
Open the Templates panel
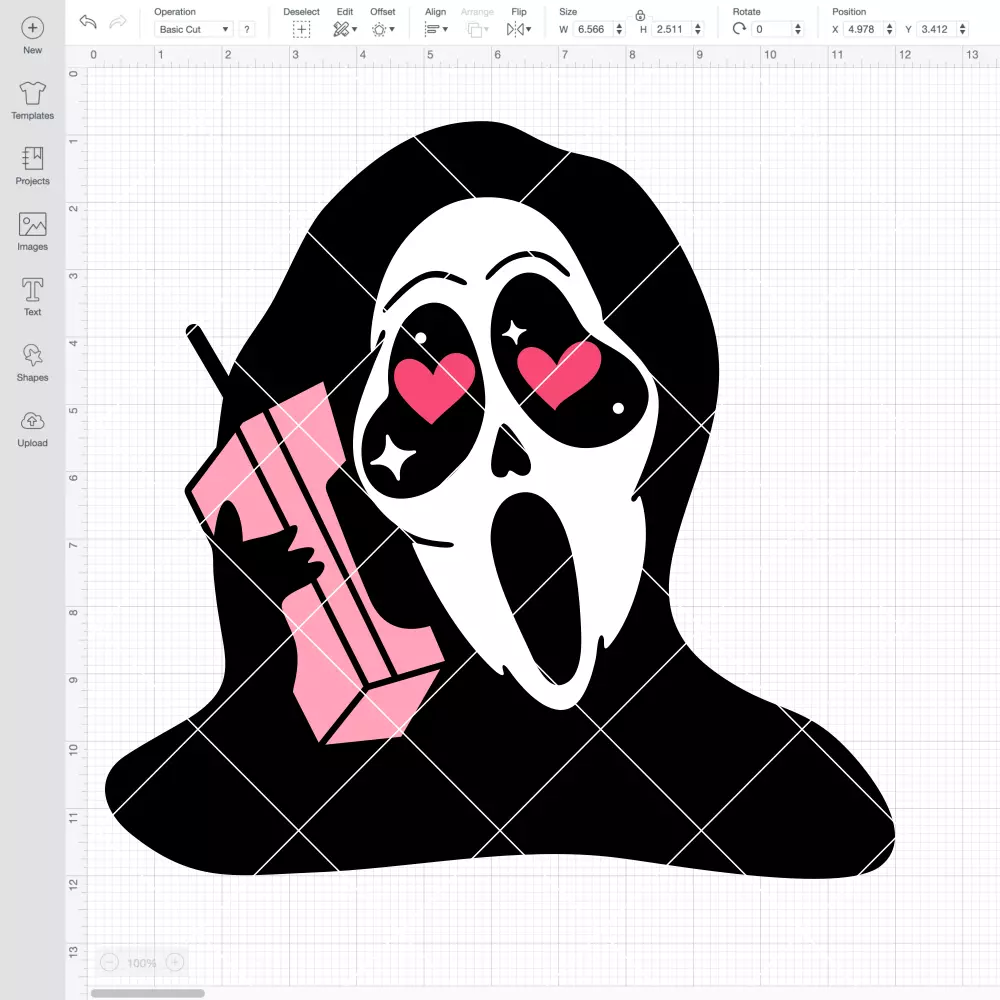coord(33,101)
